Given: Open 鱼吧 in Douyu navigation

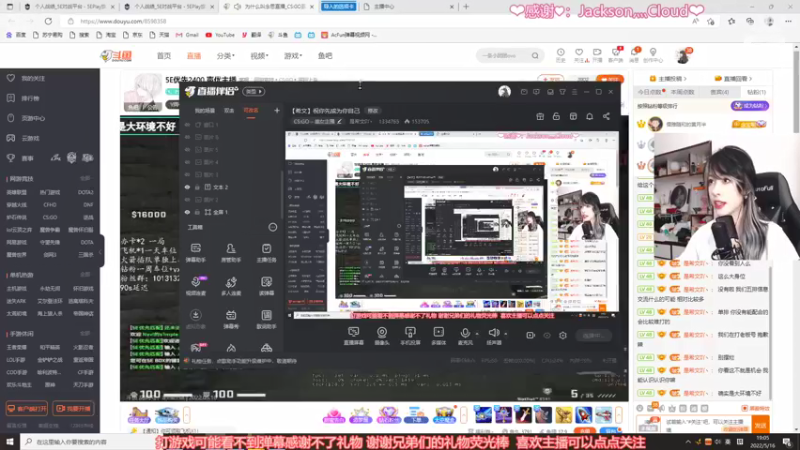Looking at the screenshot, I should pos(325,56).
